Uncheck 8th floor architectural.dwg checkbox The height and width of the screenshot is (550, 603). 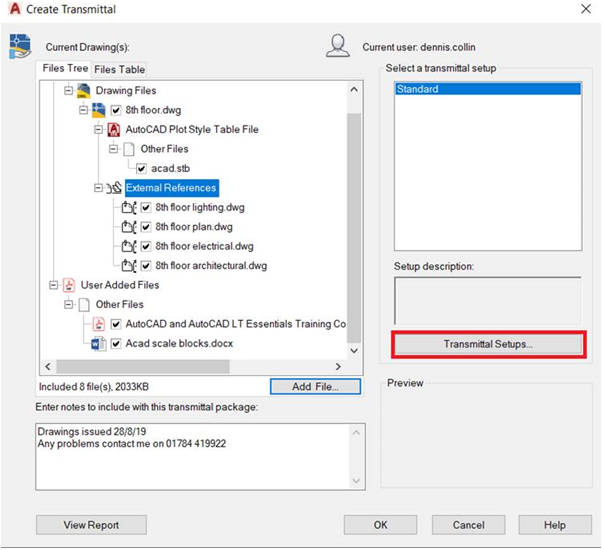(146, 266)
